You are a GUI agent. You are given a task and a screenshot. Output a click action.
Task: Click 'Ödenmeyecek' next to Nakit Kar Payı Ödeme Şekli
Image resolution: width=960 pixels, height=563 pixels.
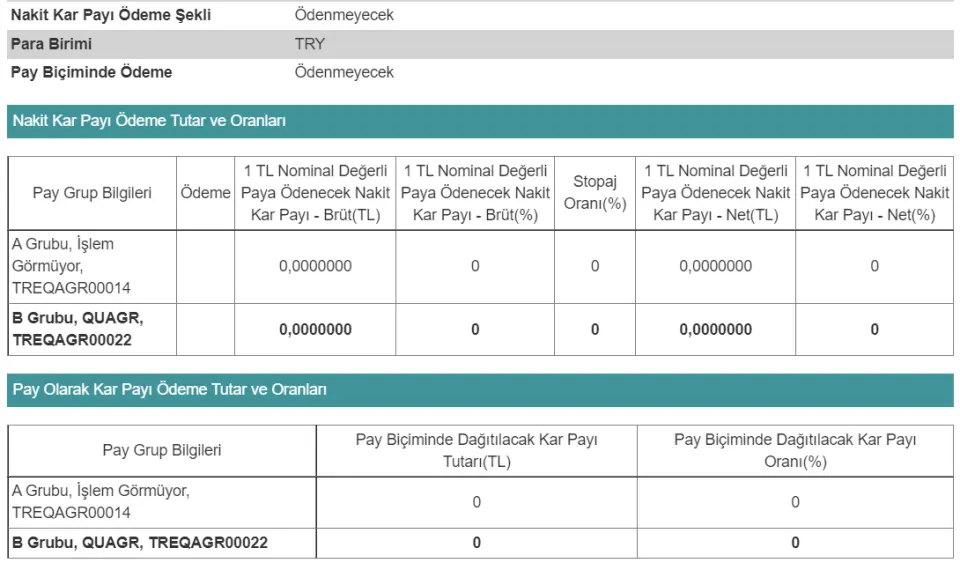[344, 16]
